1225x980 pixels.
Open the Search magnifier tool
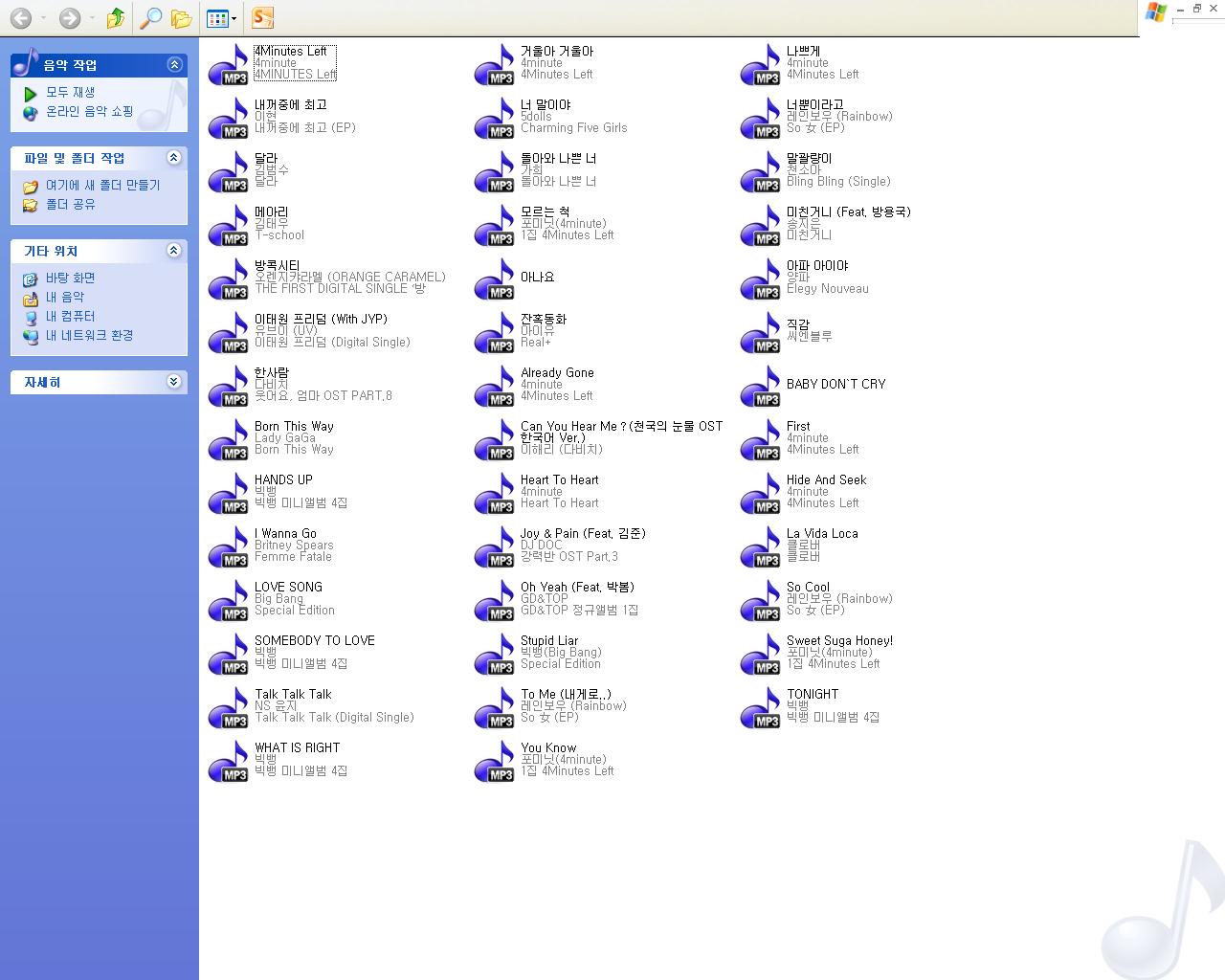tap(150, 18)
